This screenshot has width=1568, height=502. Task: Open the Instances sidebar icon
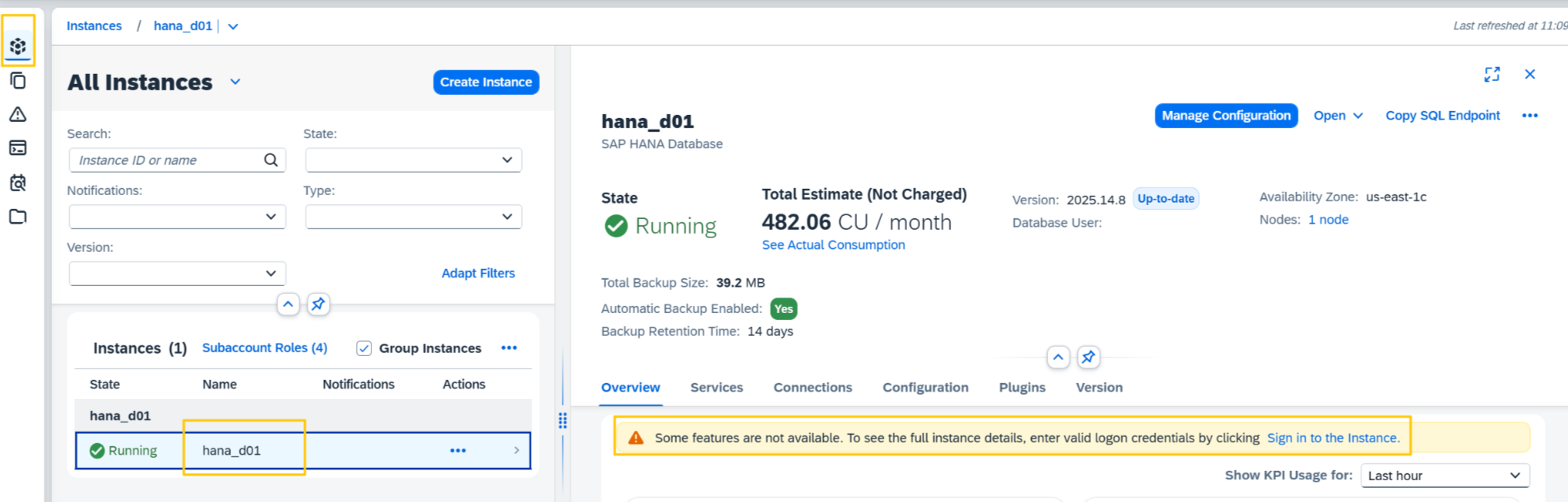tap(18, 47)
